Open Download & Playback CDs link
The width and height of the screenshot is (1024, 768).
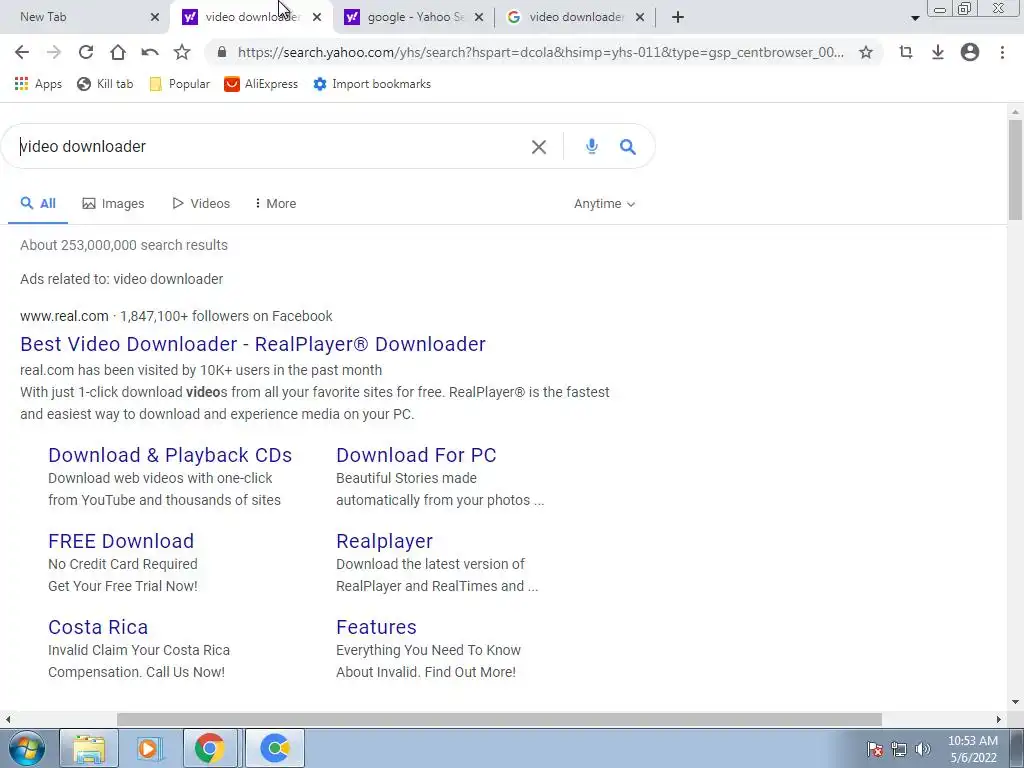point(170,455)
